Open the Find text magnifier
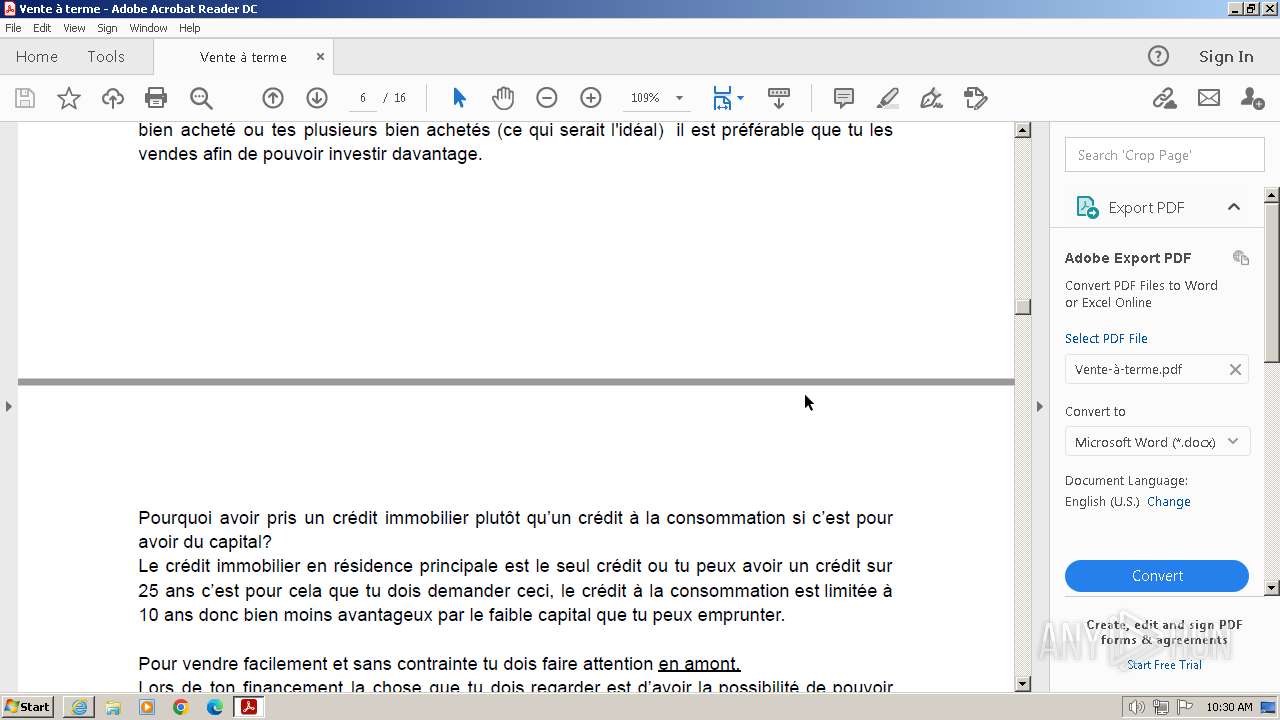 (x=201, y=98)
